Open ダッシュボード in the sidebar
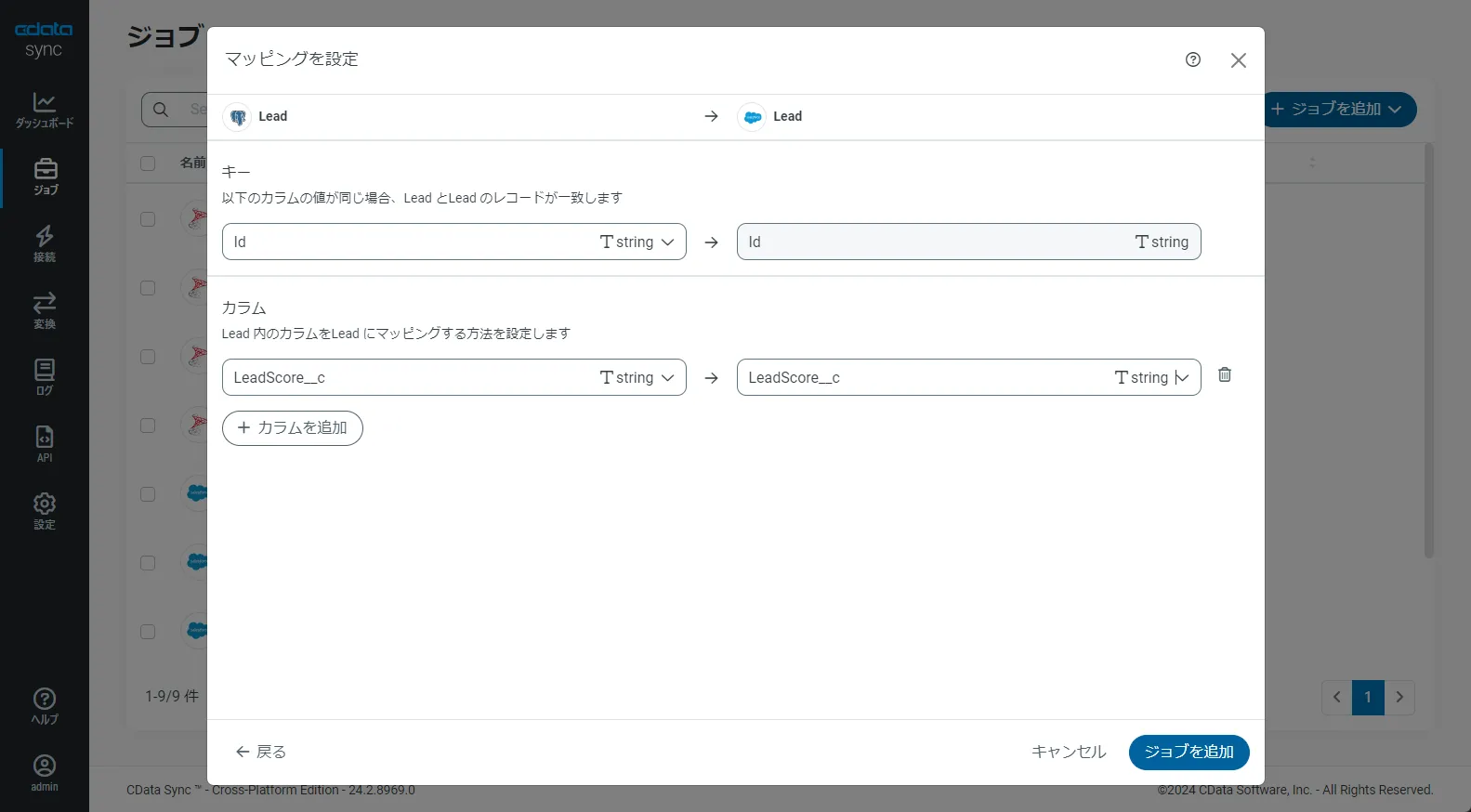1471x812 pixels. coord(45,110)
